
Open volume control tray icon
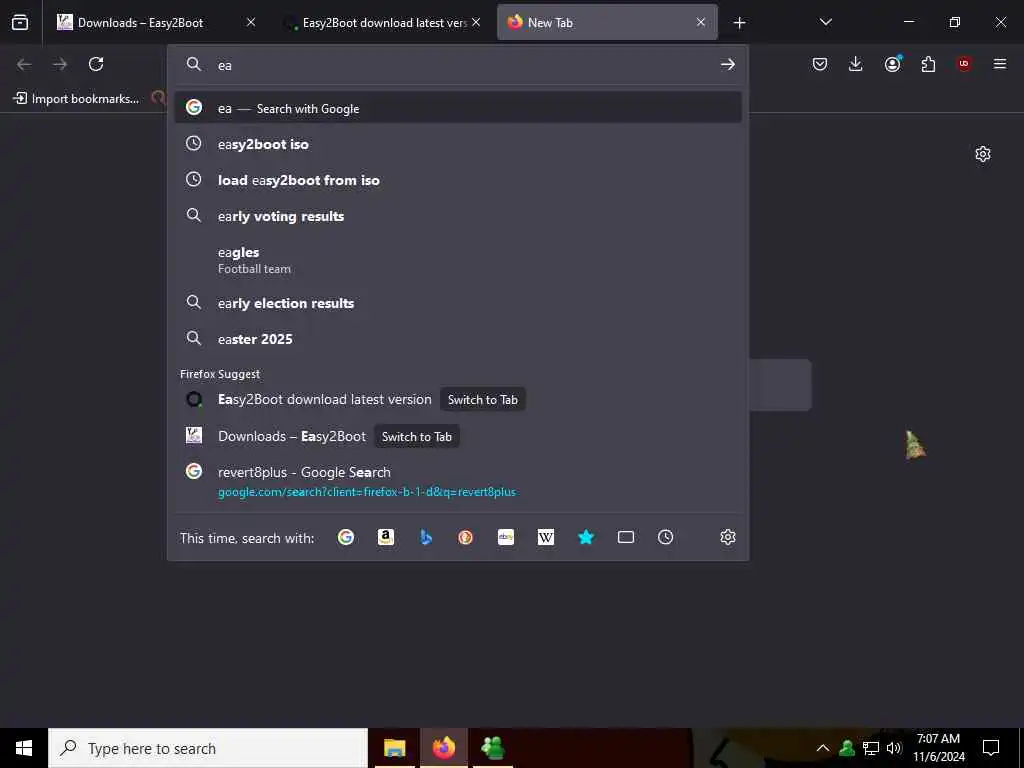tap(894, 748)
